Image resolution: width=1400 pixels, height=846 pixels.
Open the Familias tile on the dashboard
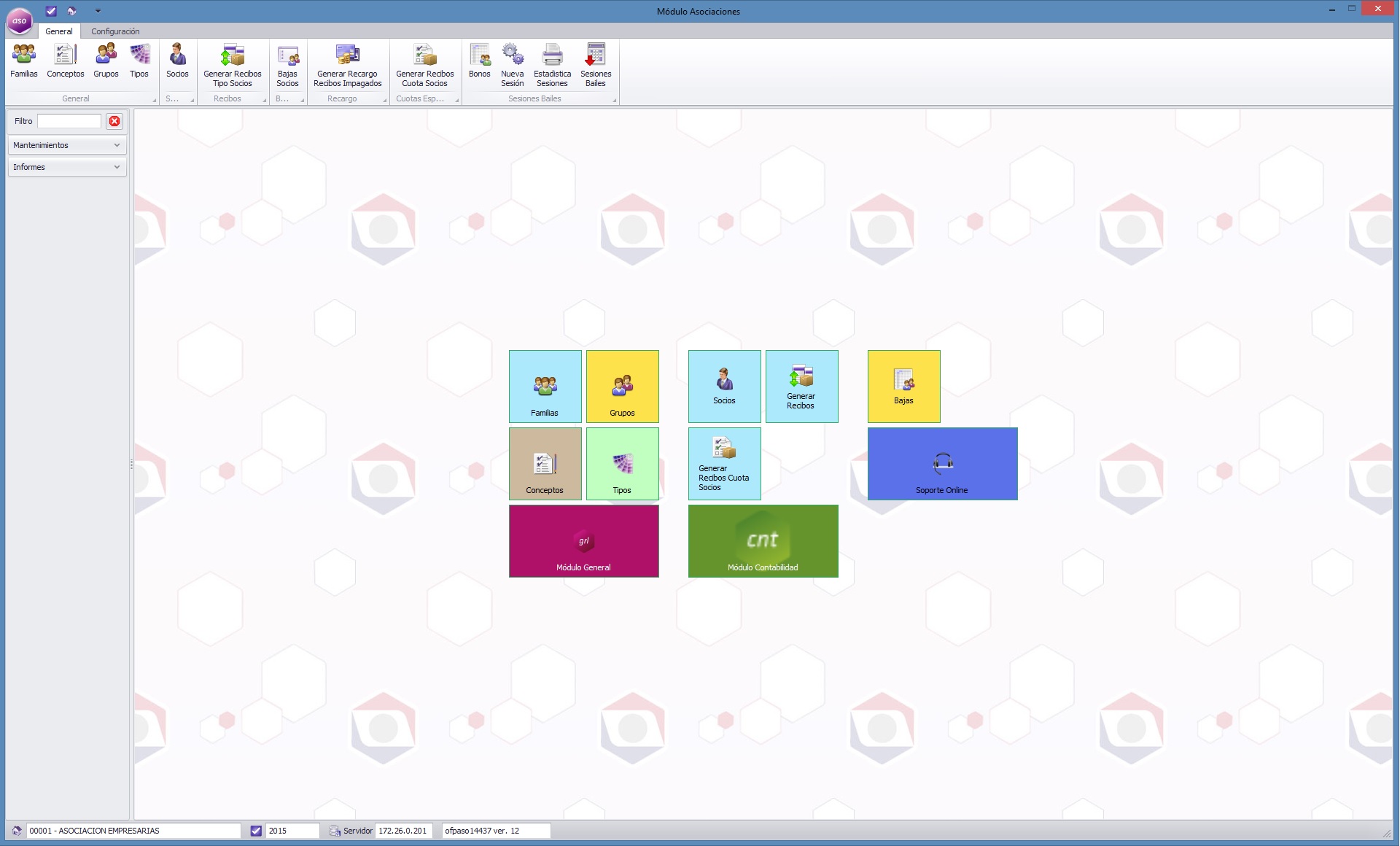pyautogui.click(x=545, y=387)
